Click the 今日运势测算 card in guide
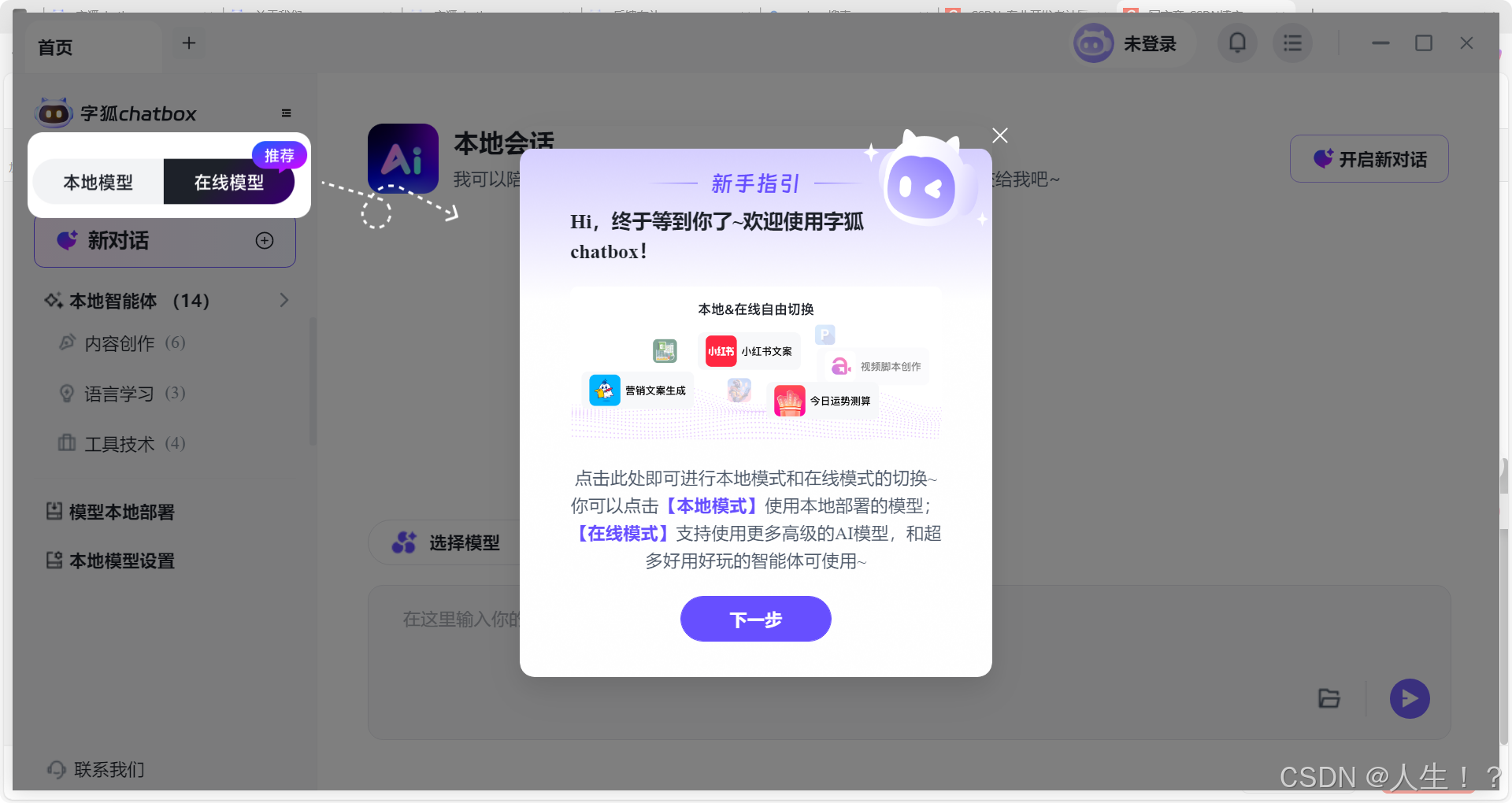The image size is (1512, 803). coord(822,401)
